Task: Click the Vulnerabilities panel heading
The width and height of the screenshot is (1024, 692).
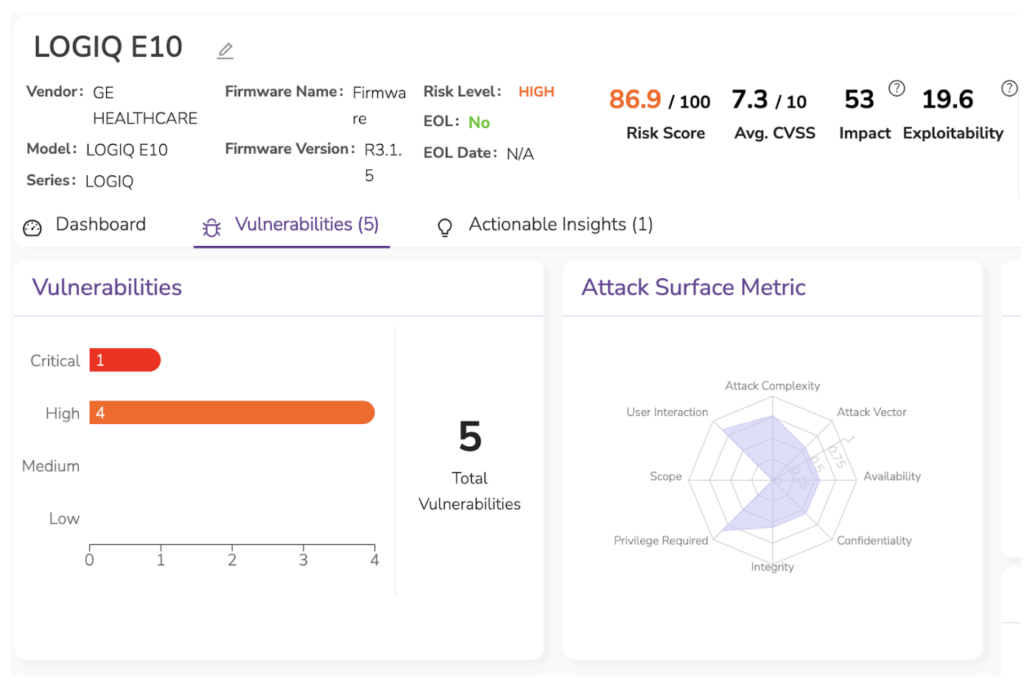Action: 107,287
